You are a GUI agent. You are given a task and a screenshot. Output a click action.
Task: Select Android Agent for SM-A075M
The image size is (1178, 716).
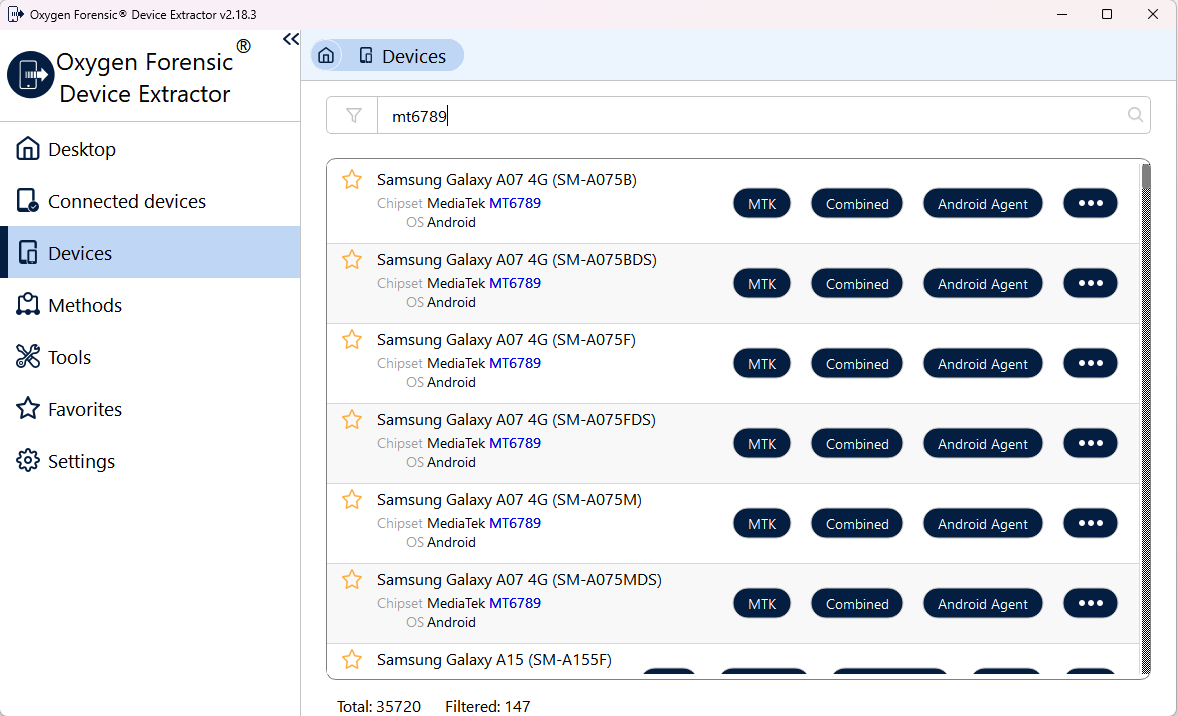point(983,524)
